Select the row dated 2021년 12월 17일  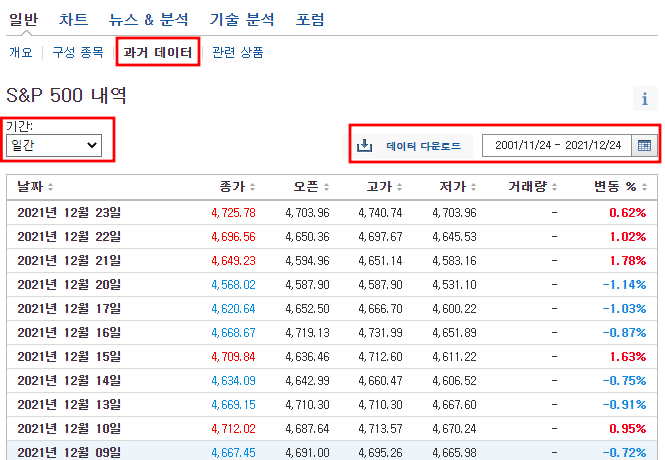[x=332, y=309]
